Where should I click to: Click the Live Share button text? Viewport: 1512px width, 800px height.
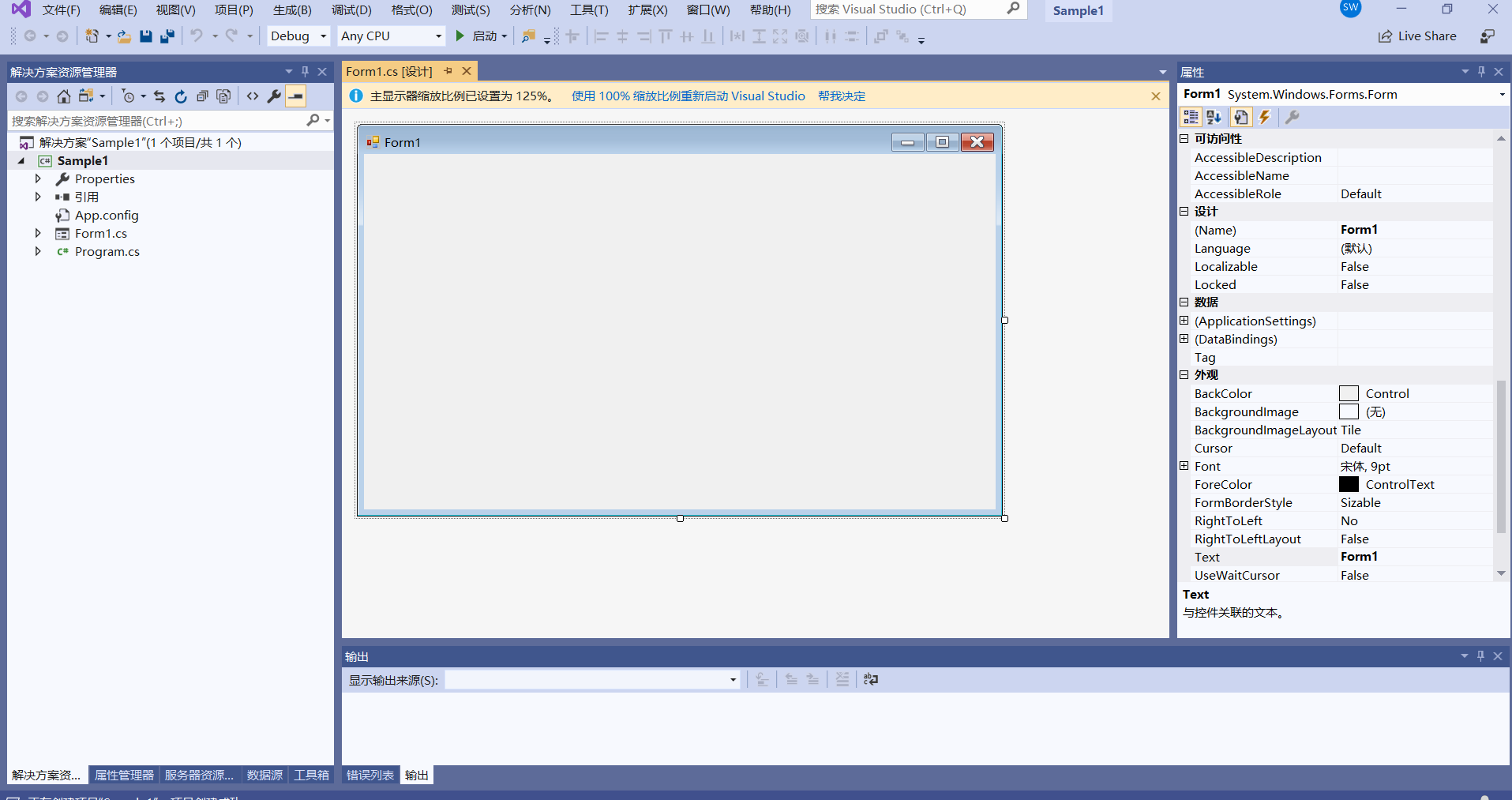point(1427,36)
